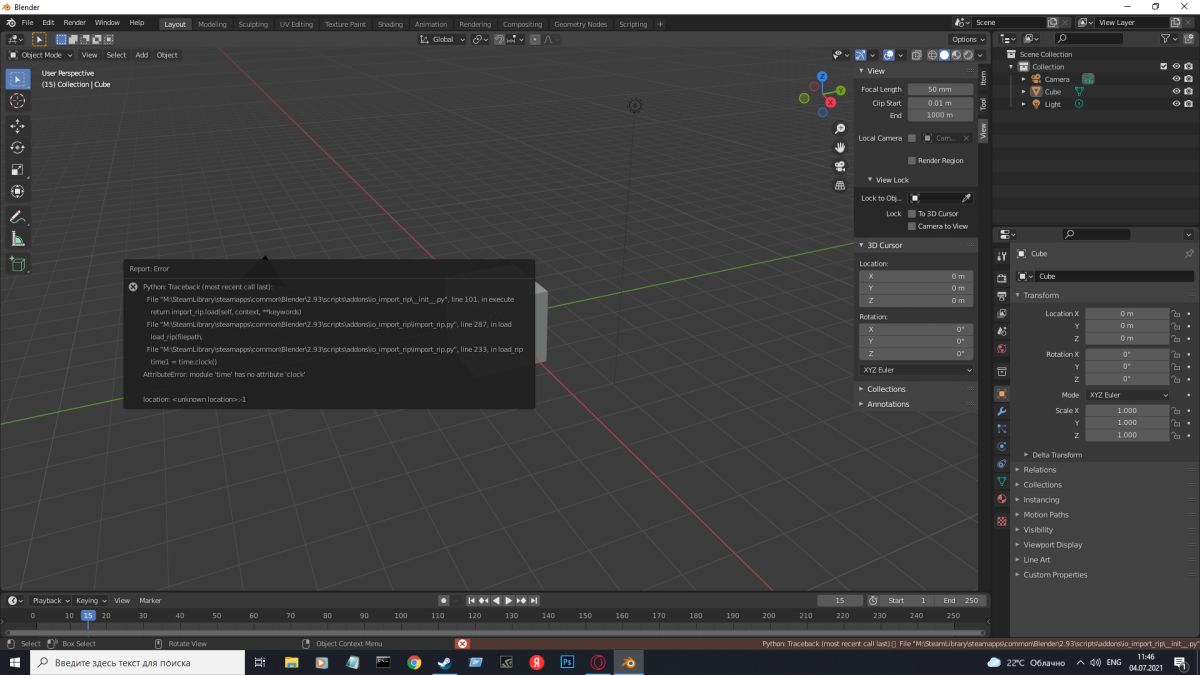Open Global transform orientation dropdown
This screenshot has width=1200, height=675.
coord(443,39)
